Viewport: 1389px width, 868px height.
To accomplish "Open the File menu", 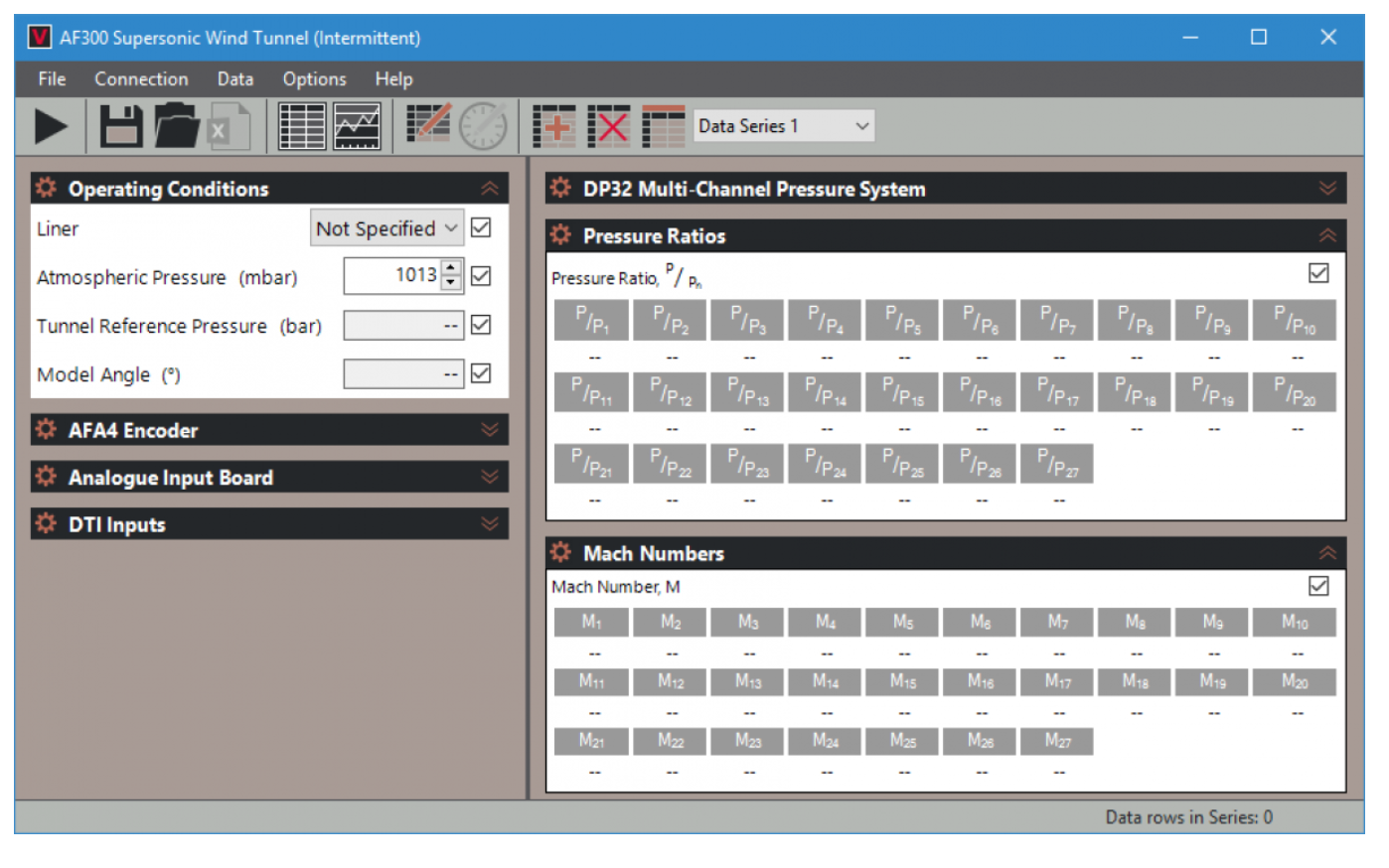I will [52, 78].
